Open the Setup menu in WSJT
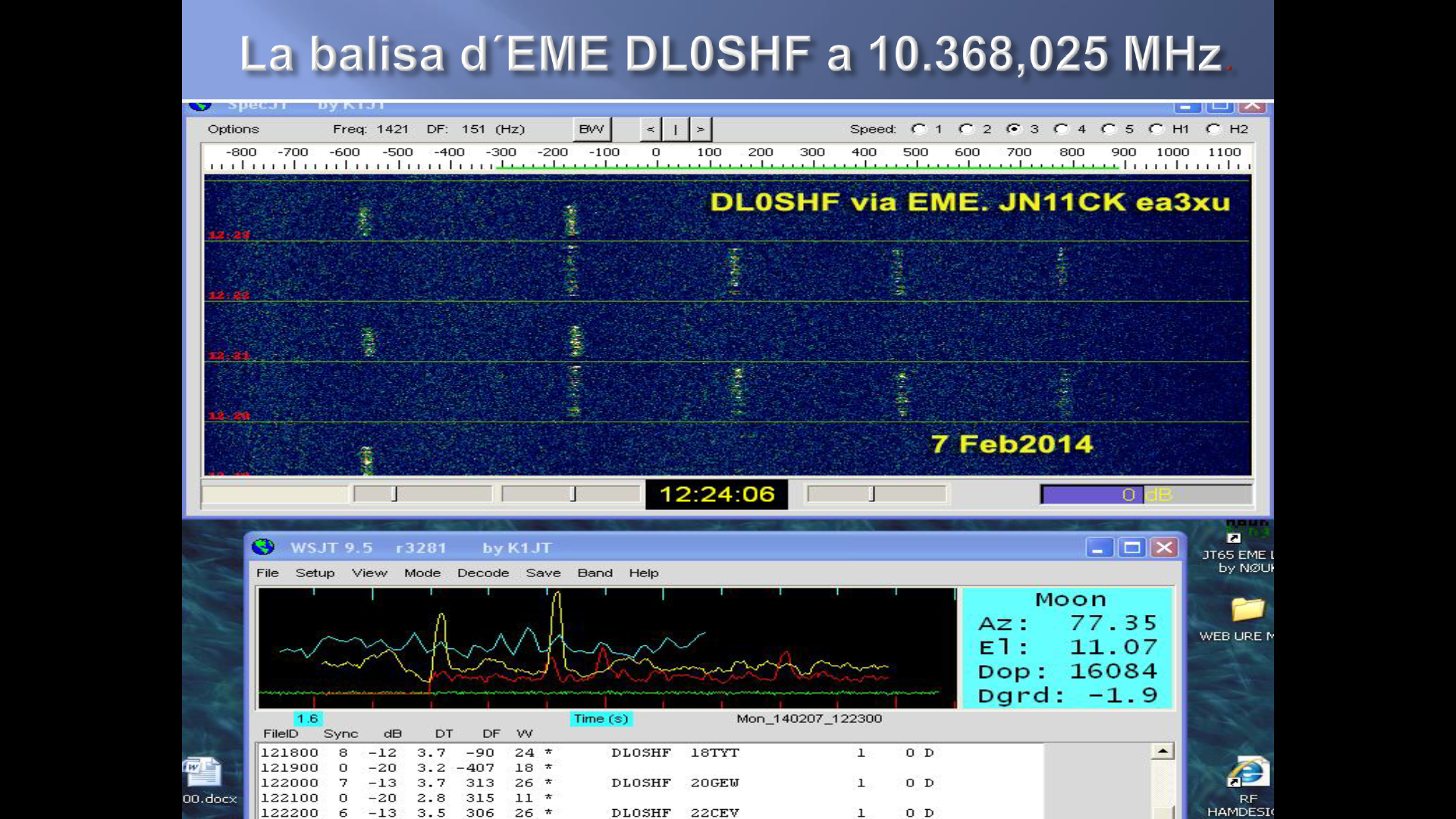The height and width of the screenshot is (819, 1456). click(315, 573)
